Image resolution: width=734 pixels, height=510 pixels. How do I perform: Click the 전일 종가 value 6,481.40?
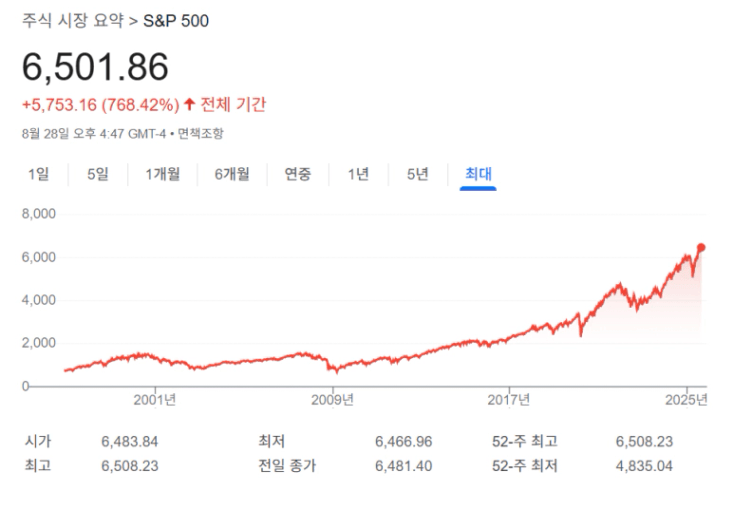404,466
